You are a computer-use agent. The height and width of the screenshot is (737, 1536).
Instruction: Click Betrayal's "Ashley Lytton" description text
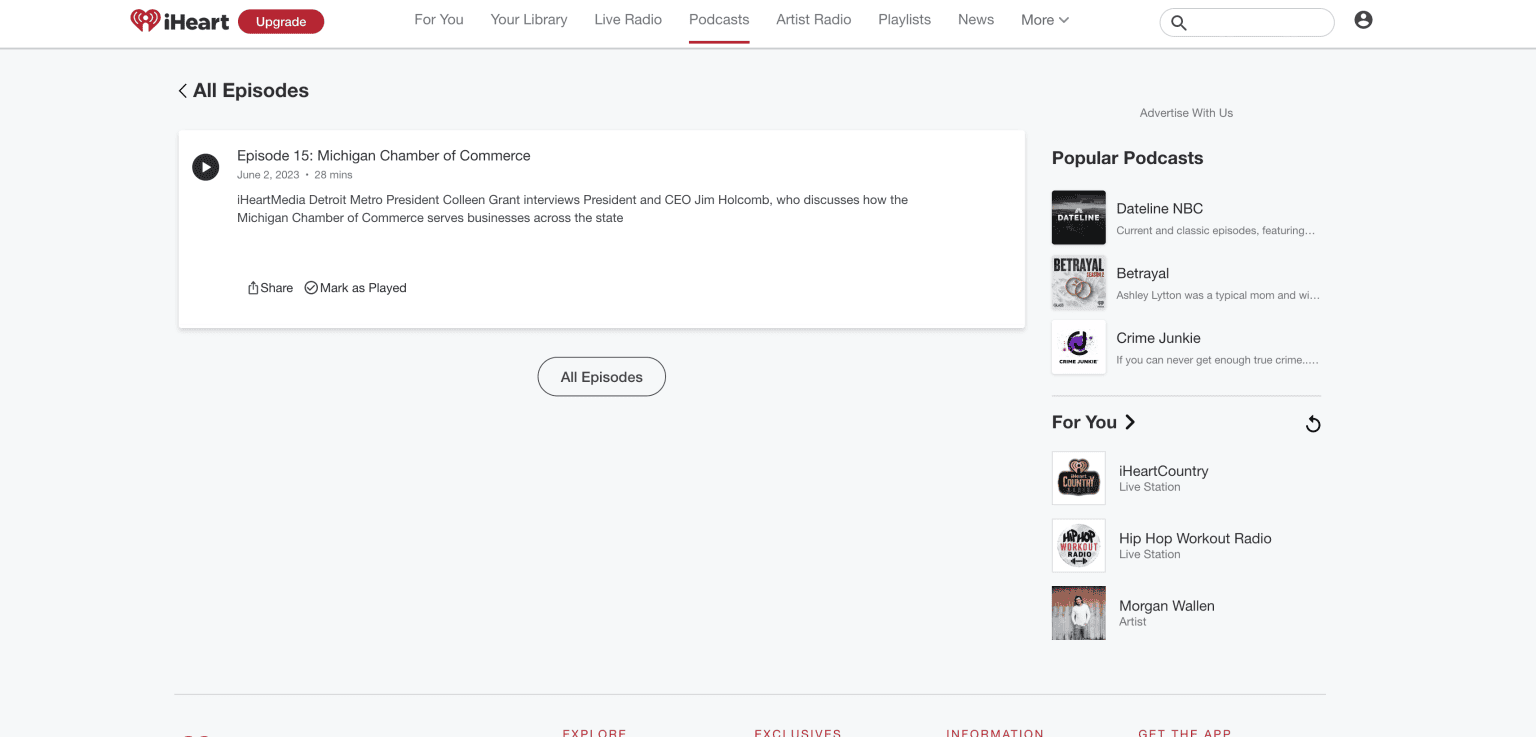(1218, 296)
